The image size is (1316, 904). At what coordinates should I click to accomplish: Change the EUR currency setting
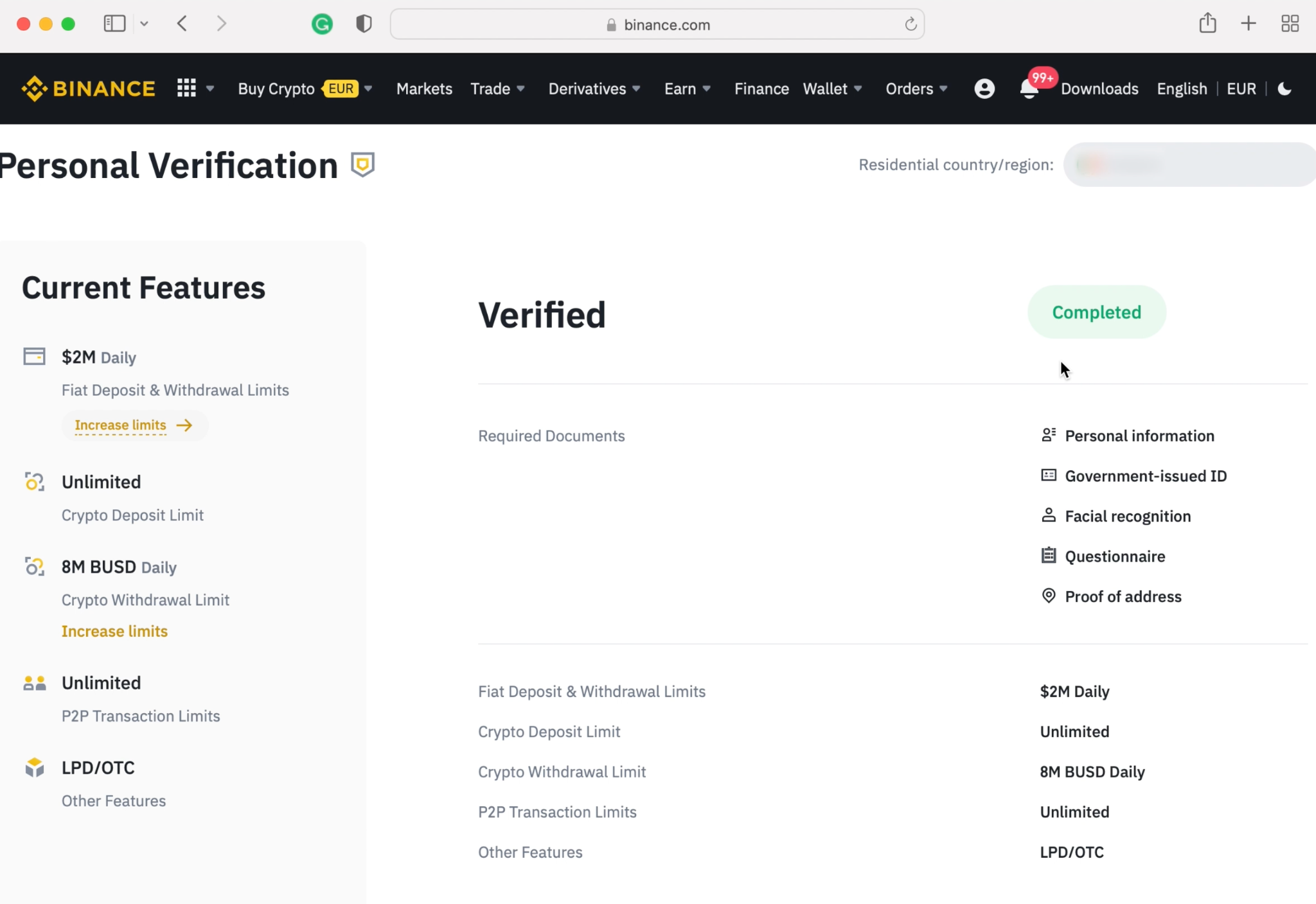click(x=1241, y=89)
